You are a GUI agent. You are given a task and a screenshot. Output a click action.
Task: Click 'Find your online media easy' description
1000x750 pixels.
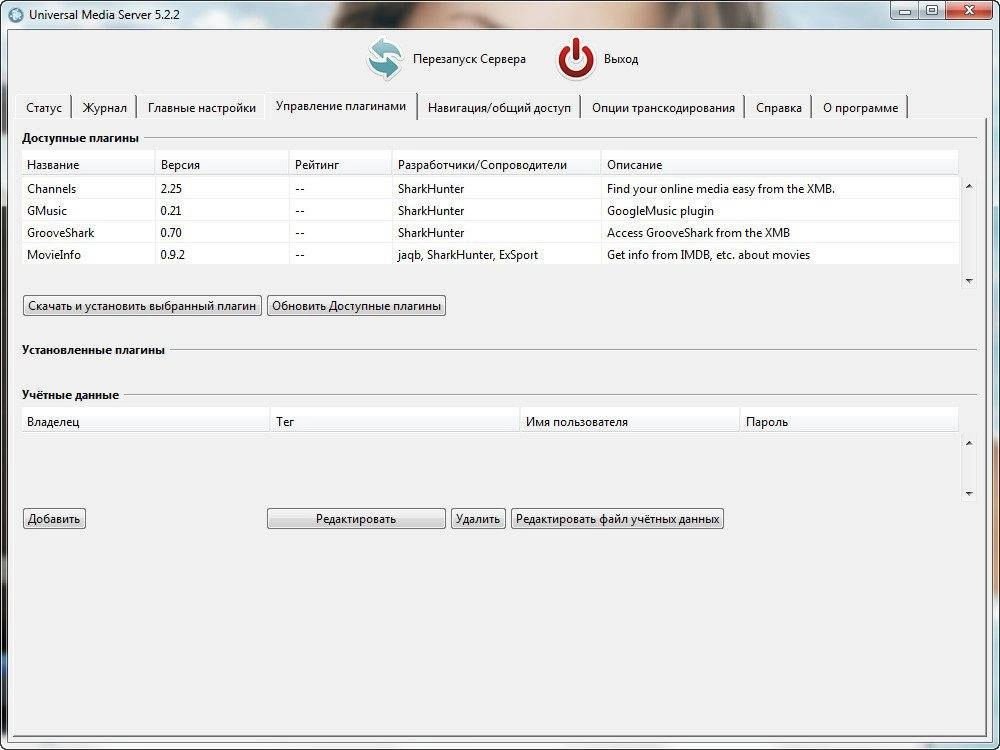coord(780,189)
